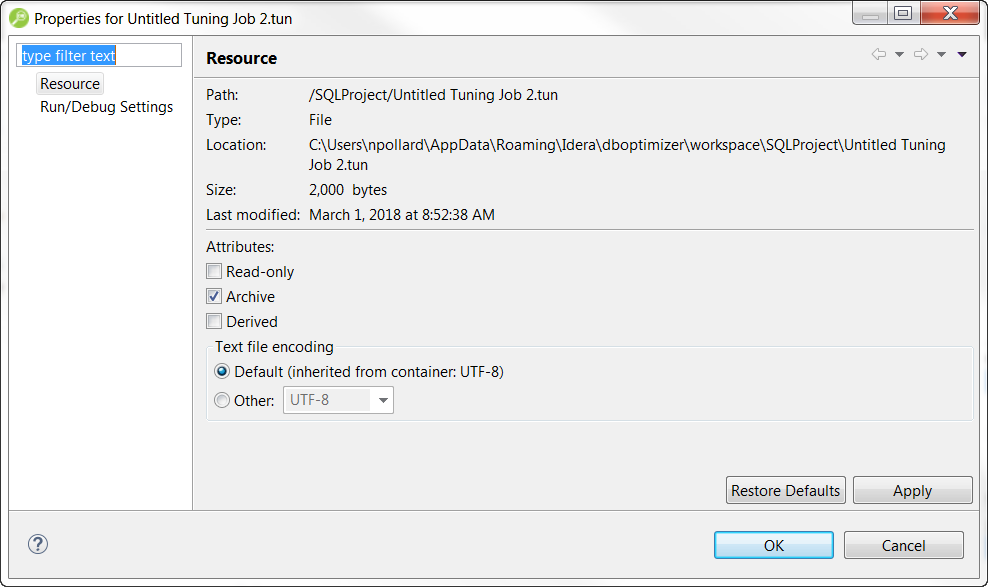
Task: Select Resource in the properties tree
Action: 70,84
